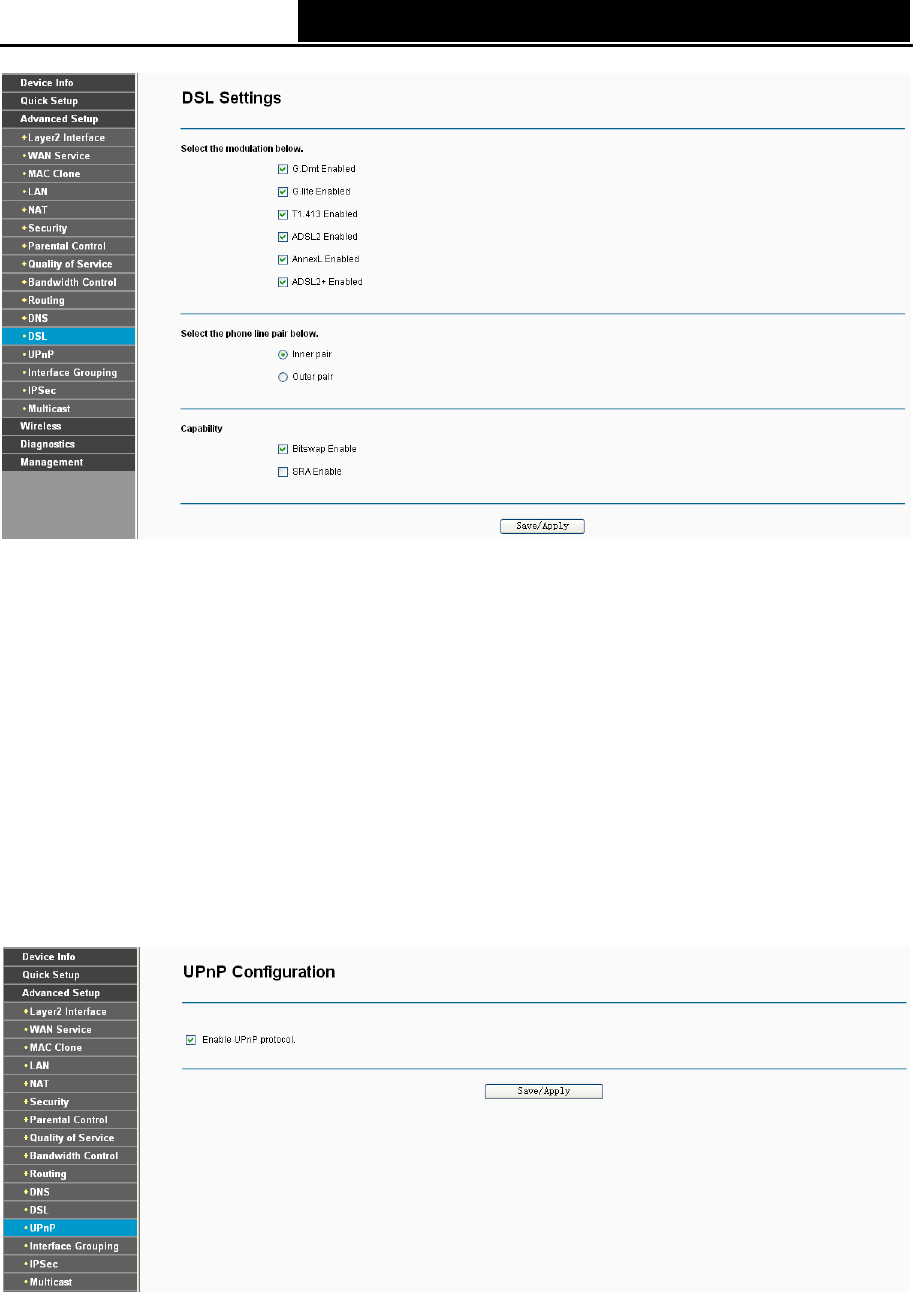
Task: Open IPSec in UPnP Configuration sidebar
Action: (x=68, y=1264)
